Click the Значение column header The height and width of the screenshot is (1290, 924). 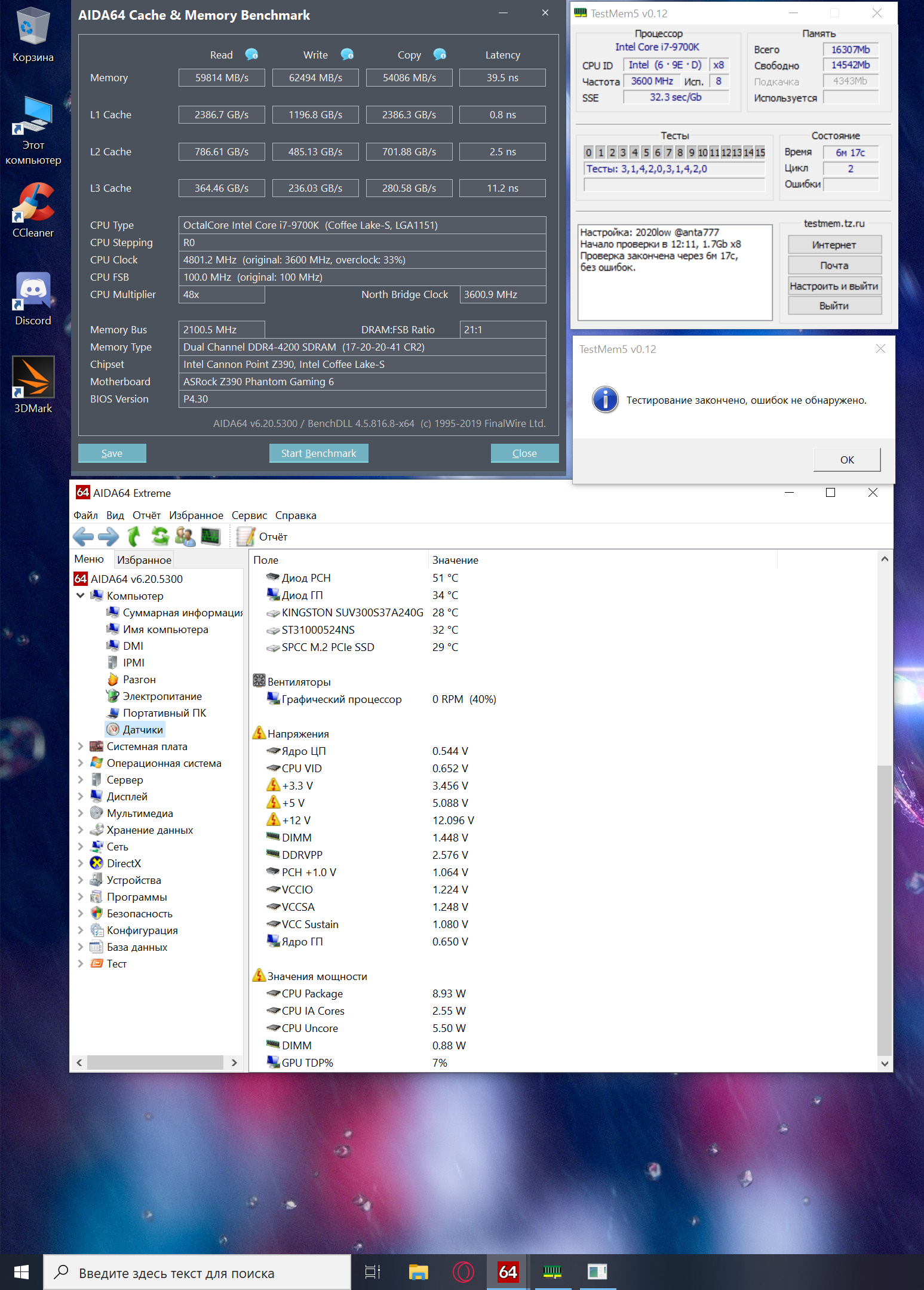click(x=603, y=560)
